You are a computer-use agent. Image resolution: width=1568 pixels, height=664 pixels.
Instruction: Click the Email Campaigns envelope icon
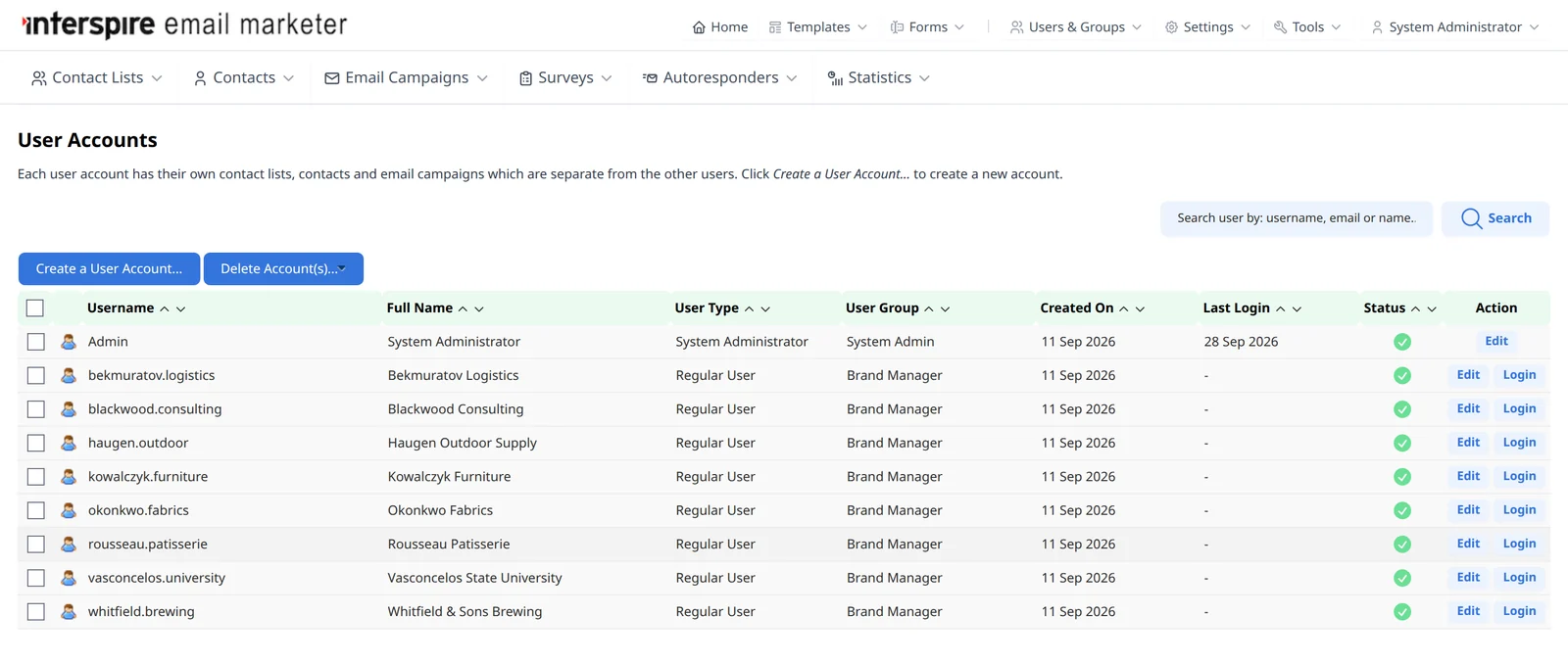coord(332,78)
